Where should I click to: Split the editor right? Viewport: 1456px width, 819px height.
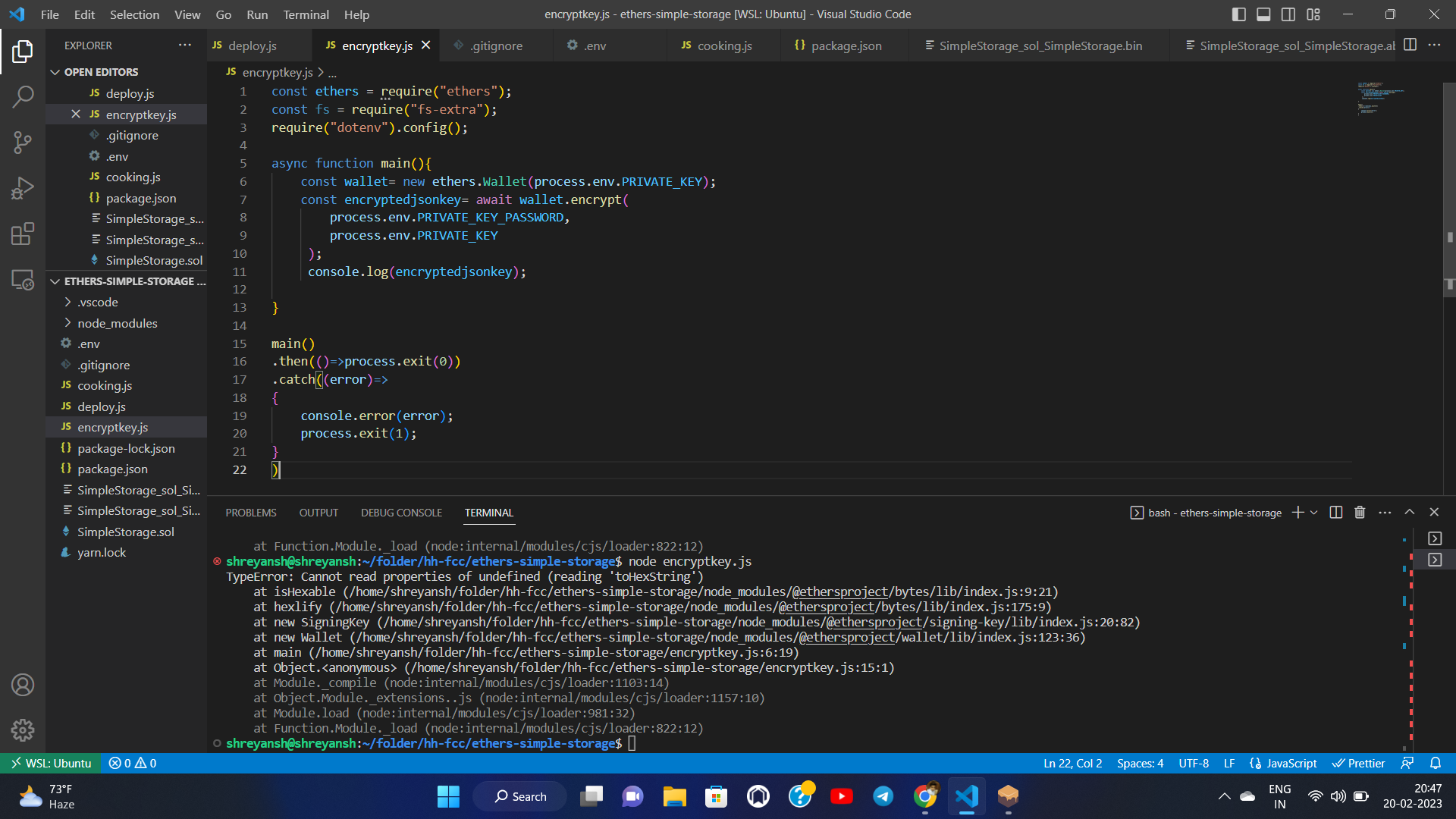pos(1410,45)
